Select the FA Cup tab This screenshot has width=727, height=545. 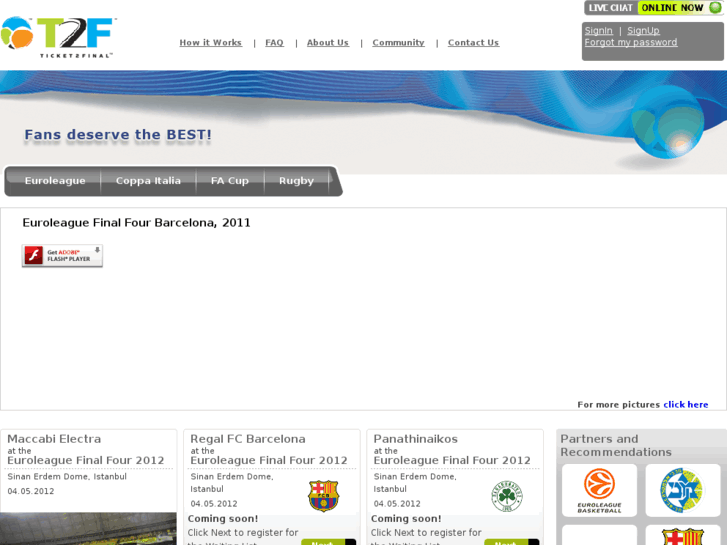tap(230, 181)
